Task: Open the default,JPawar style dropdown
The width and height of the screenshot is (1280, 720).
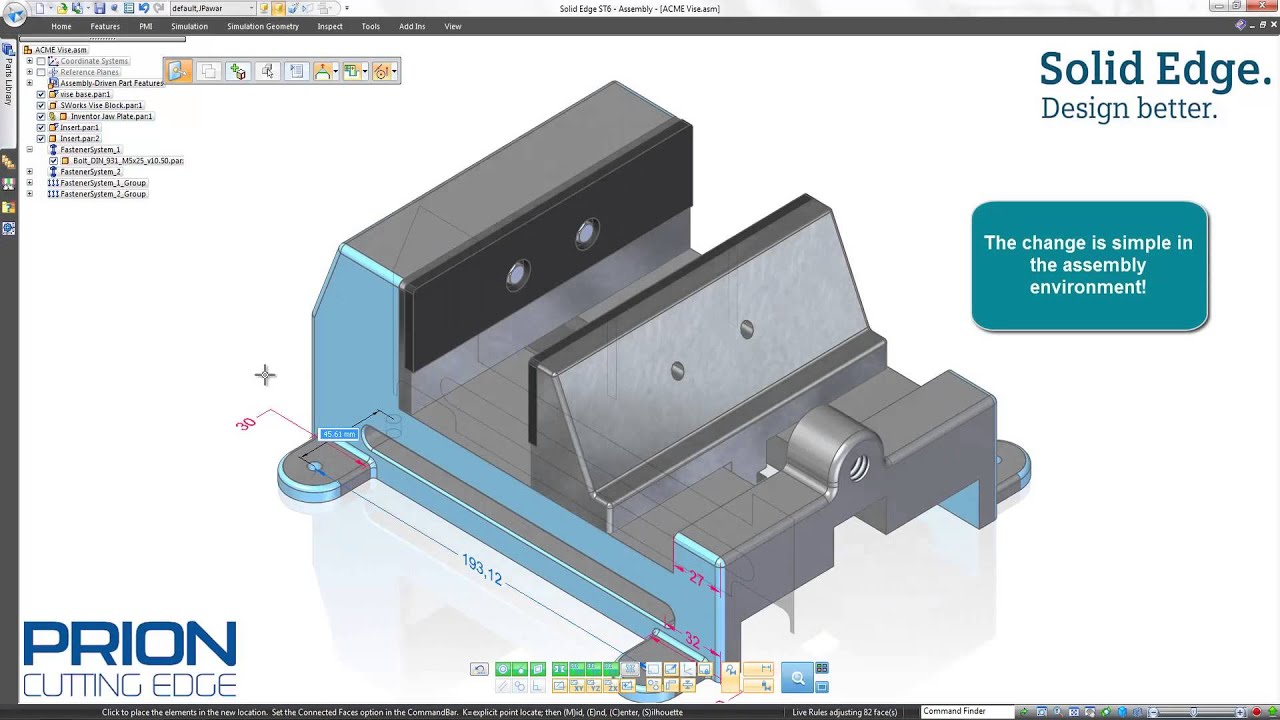Action: coord(213,8)
